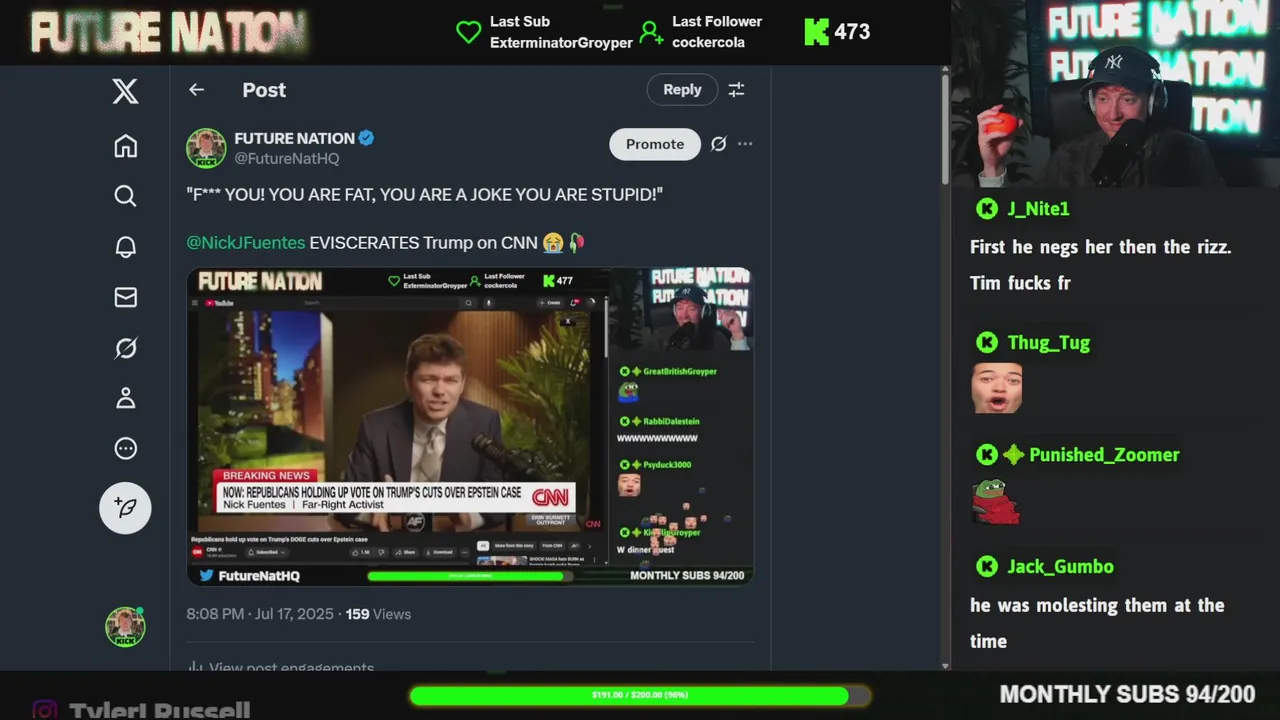Viewport: 1280px width, 720px height.
Task: Click verified badge next to FUTURE NATION
Action: [x=367, y=138]
